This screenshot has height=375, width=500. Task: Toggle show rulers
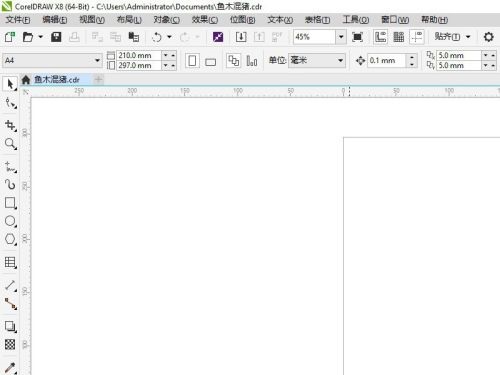(x=380, y=37)
